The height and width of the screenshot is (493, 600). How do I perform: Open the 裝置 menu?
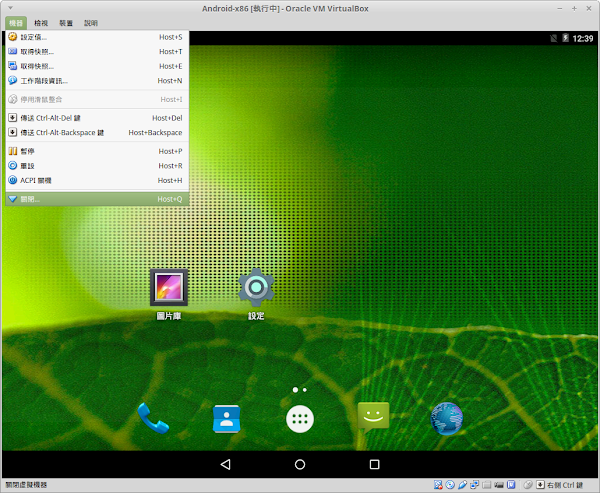(x=66, y=23)
